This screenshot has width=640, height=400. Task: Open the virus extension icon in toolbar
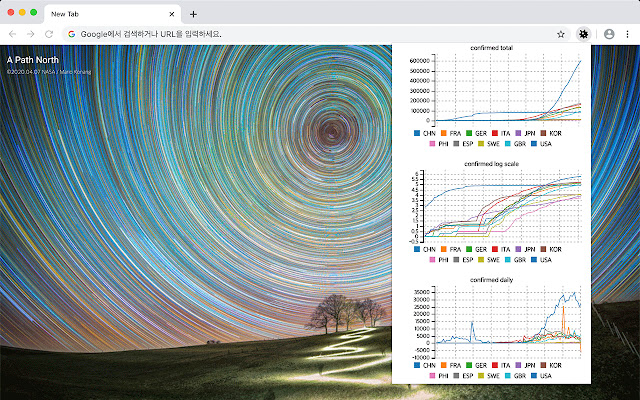pyautogui.click(x=584, y=34)
